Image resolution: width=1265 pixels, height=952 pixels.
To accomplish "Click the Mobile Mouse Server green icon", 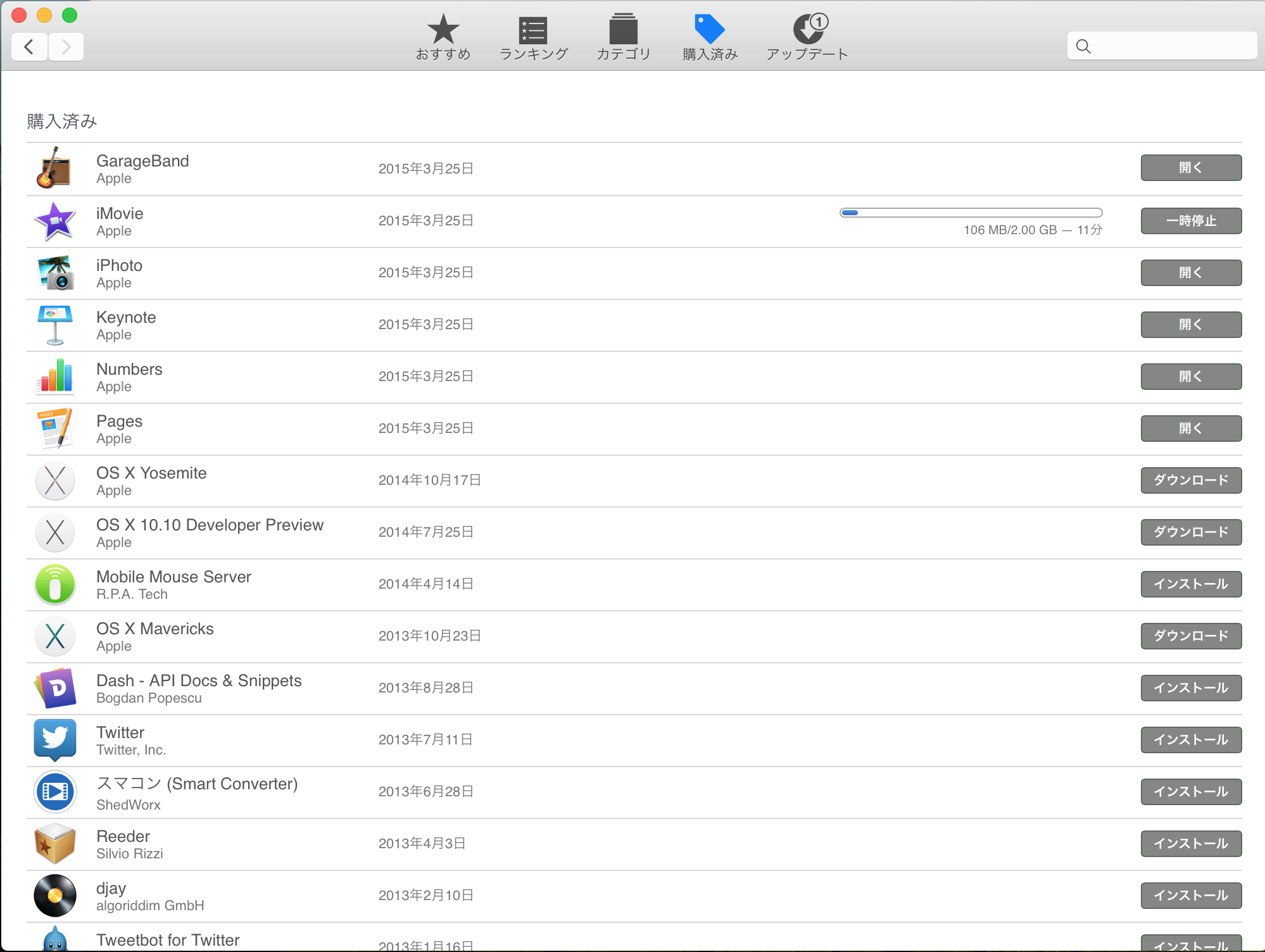I will 54,584.
